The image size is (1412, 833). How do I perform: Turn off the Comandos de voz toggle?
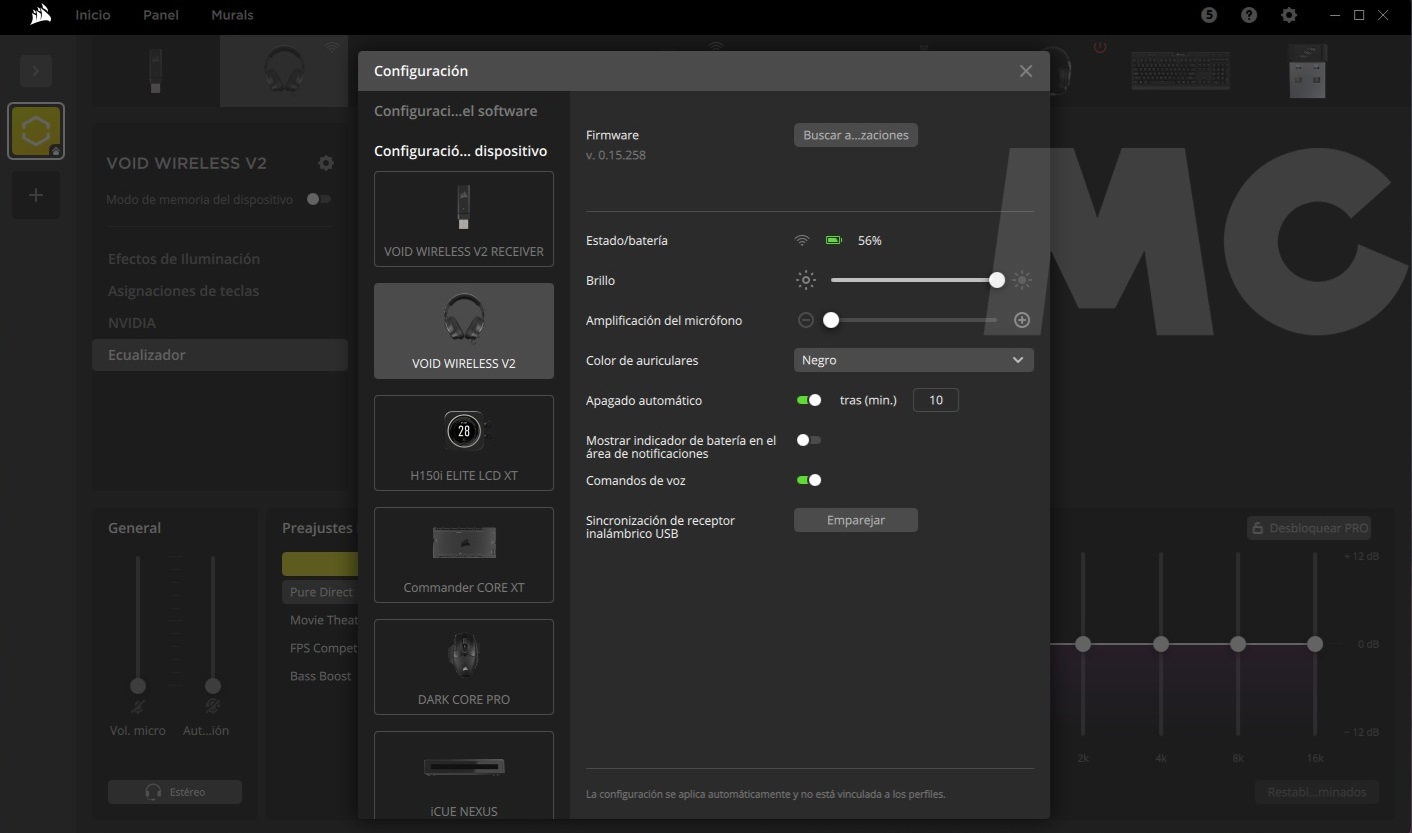pos(808,480)
